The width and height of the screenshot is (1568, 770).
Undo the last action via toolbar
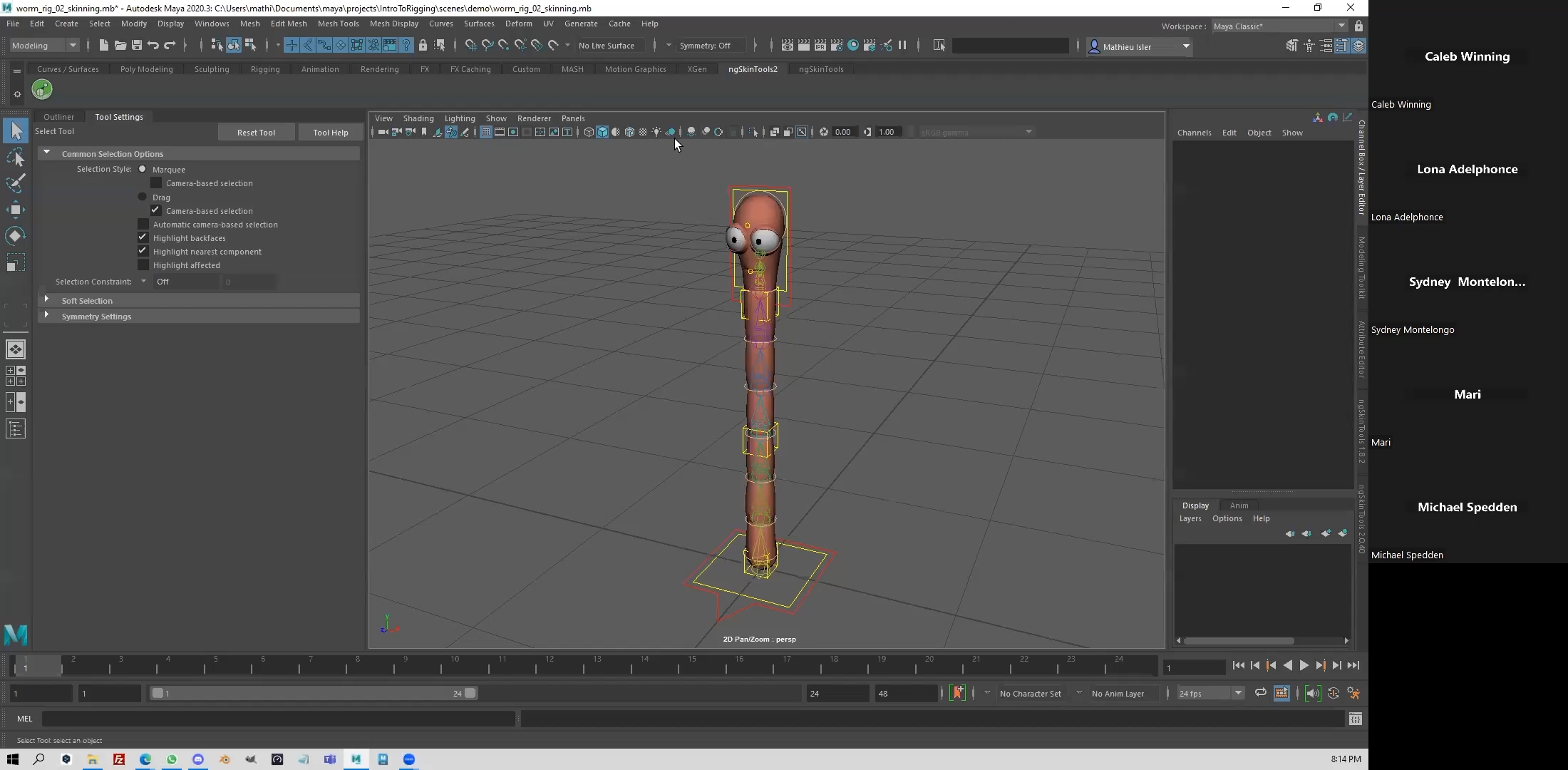pyautogui.click(x=153, y=46)
